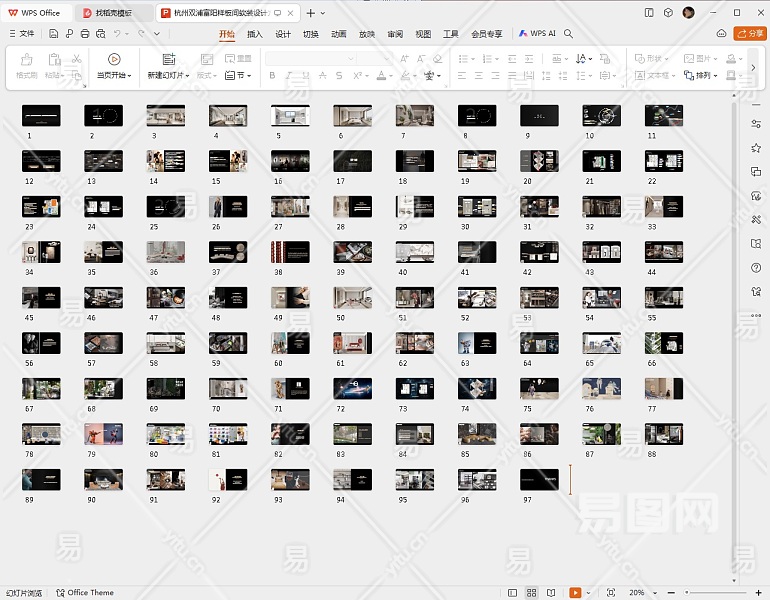Click the tools wrench sidebar icon
This screenshot has height=600, width=770.
[756, 219]
